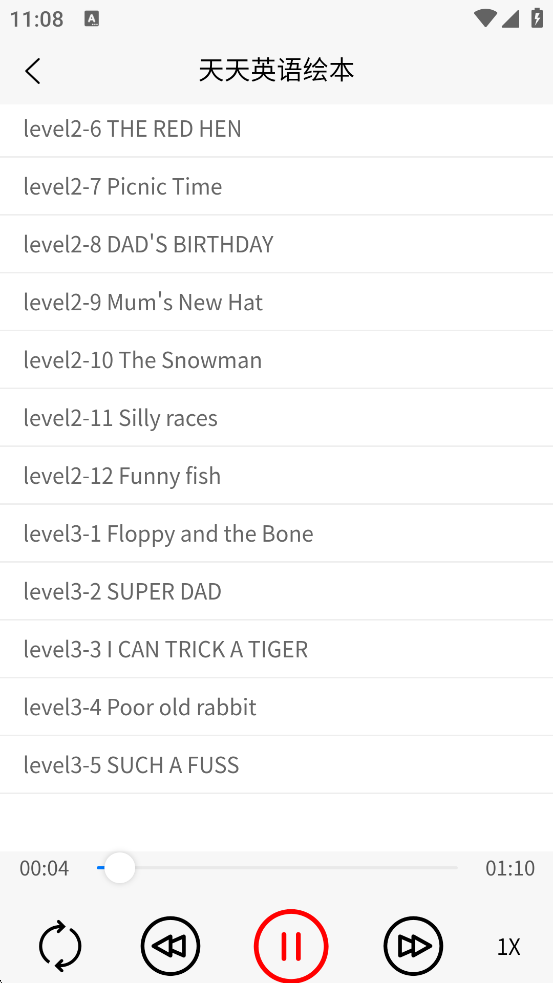Viewport: 553px width, 983px height.
Task: Open level3-1 Floppy and the Bone
Action: point(276,534)
